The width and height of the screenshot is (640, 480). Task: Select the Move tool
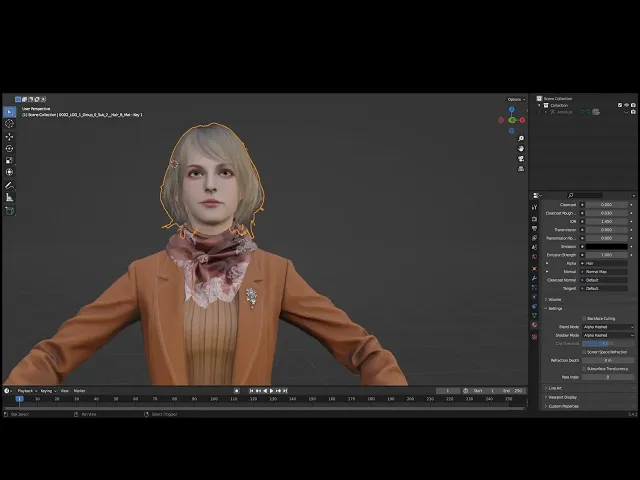coord(9,136)
